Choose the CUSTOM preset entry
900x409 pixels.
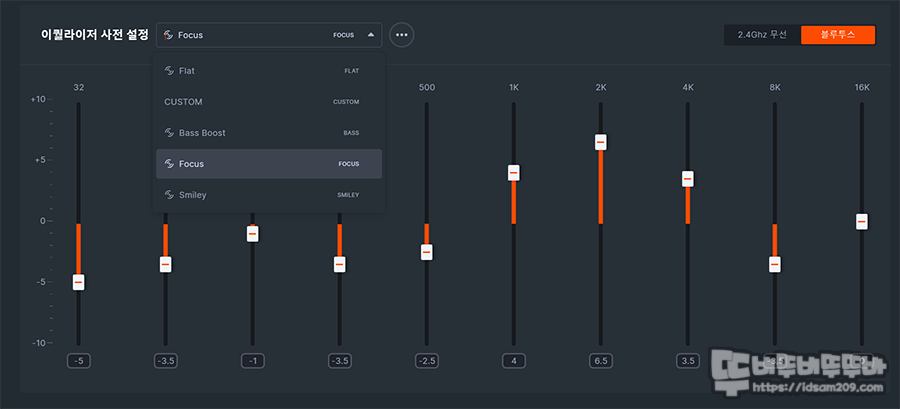click(x=269, y=102)
